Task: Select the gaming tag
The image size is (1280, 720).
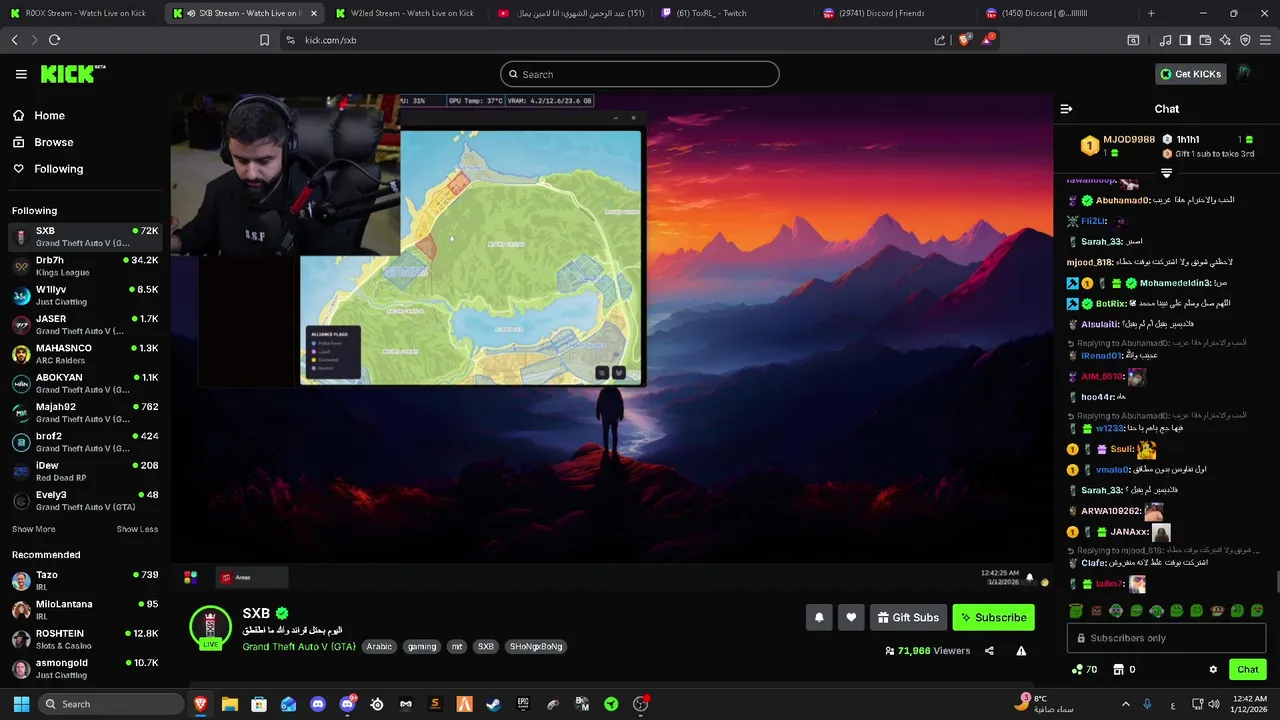Action: (x=422, y=647)
